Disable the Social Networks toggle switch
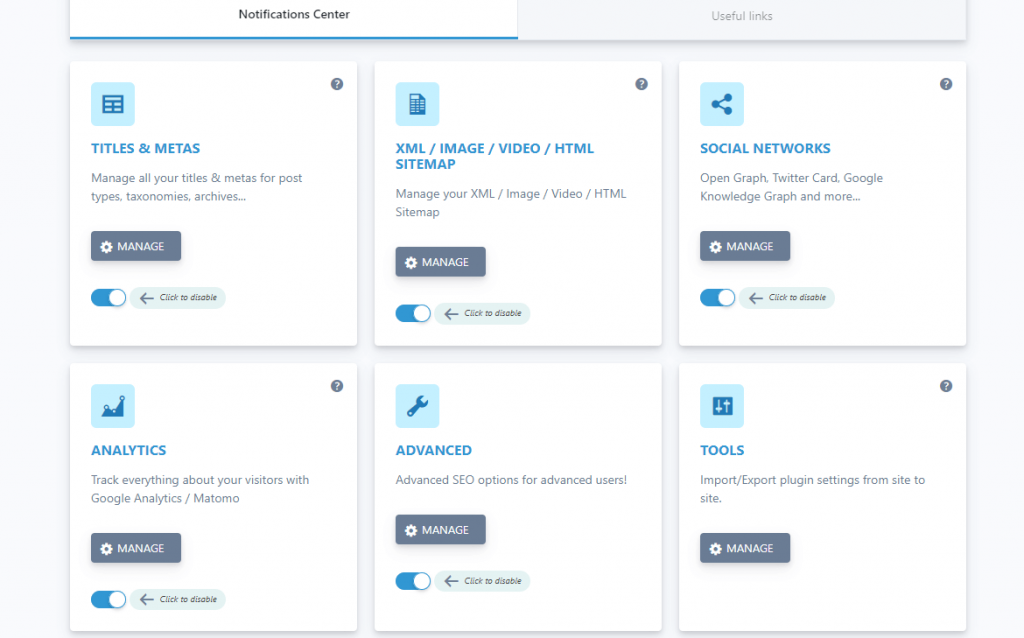1024x638 pixels. click(x=718, y=297)
